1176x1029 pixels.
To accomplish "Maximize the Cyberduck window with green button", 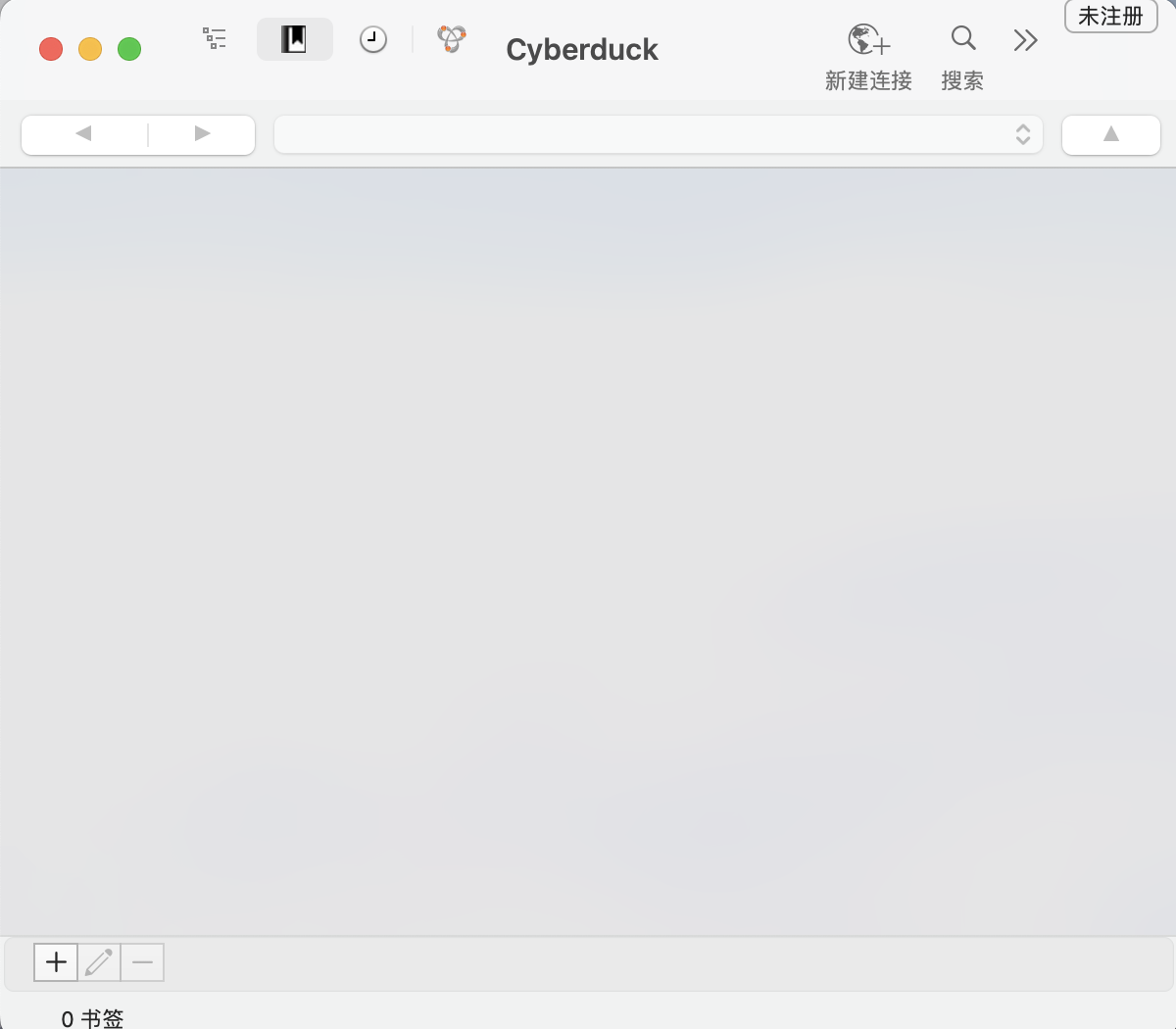I will click(x=129, y=49).
